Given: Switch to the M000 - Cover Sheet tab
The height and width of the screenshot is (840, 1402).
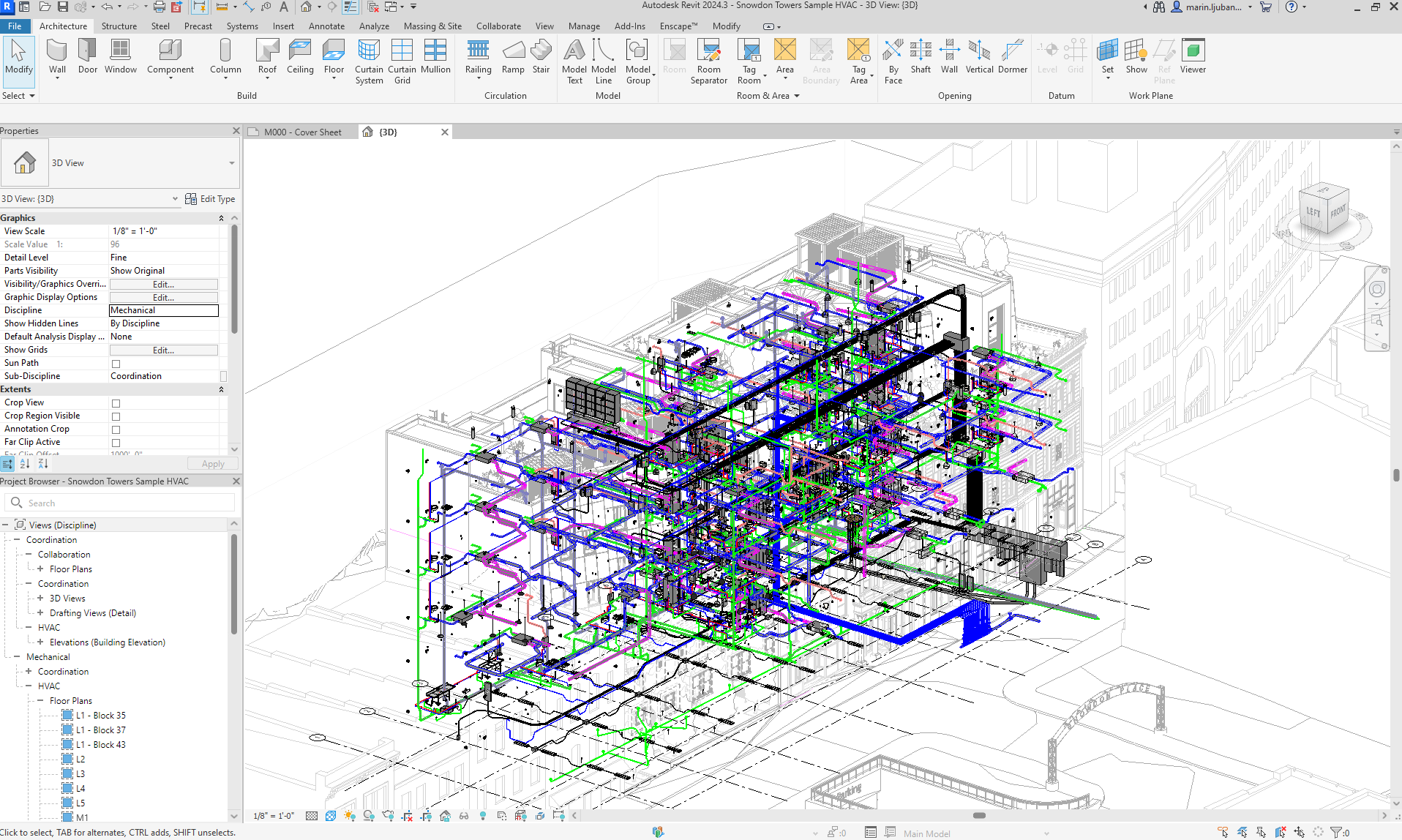Looking at the screenshot, I should coord(302,132).
